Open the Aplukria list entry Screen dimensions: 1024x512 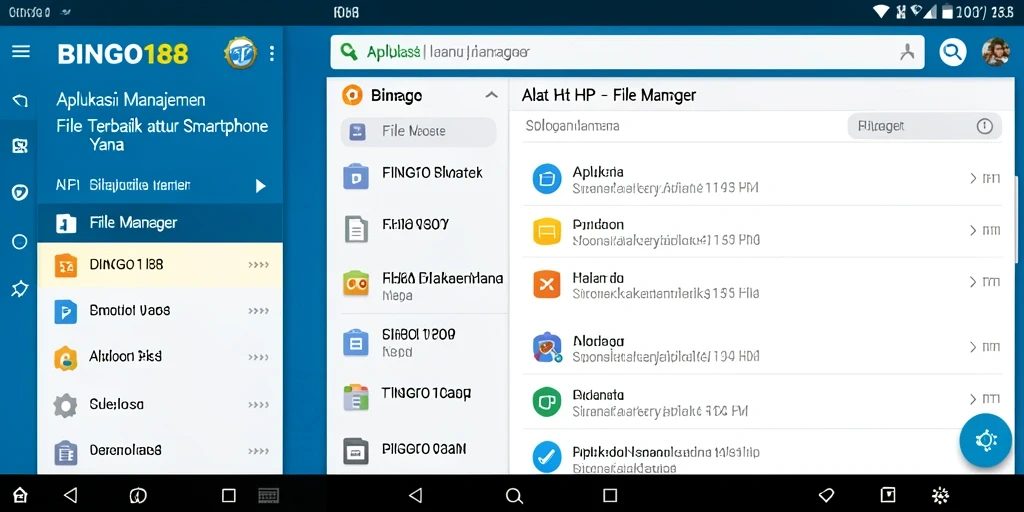(x=765, y=180)
